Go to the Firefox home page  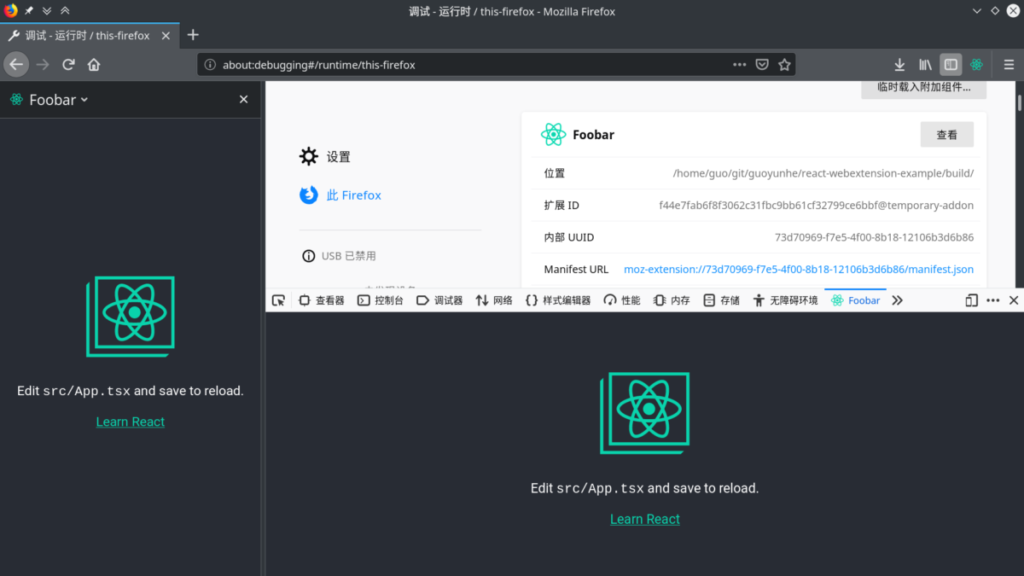pyautogui.click(x=94, y=65)
